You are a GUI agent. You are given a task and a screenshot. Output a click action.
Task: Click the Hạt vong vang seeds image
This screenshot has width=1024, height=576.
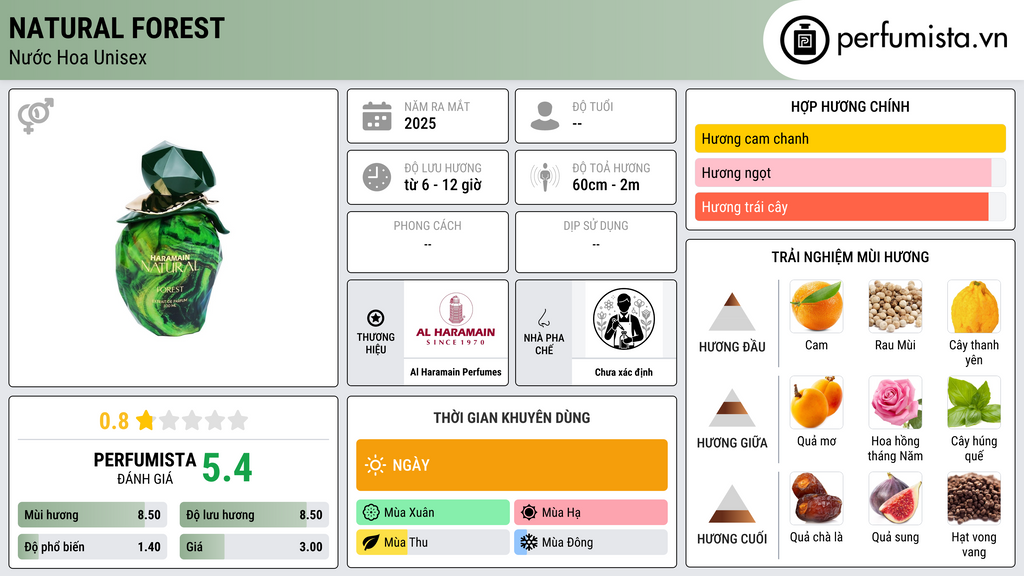click(x=974, y=498)
